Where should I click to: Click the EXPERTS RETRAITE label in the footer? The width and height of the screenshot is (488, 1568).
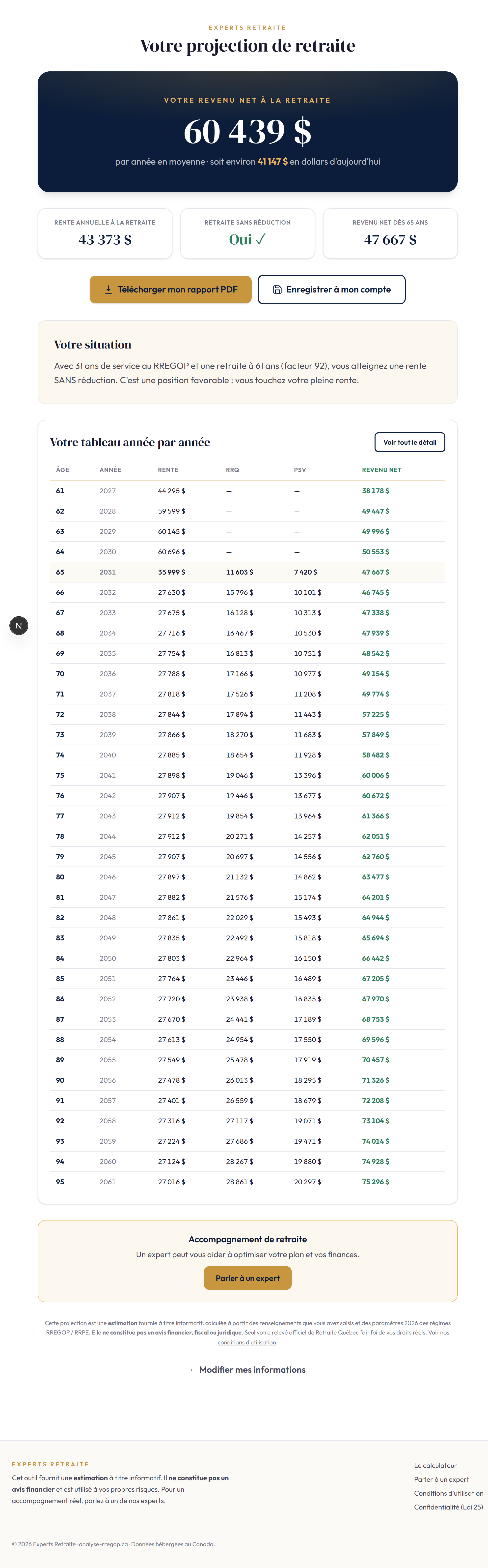(51, 1465)
